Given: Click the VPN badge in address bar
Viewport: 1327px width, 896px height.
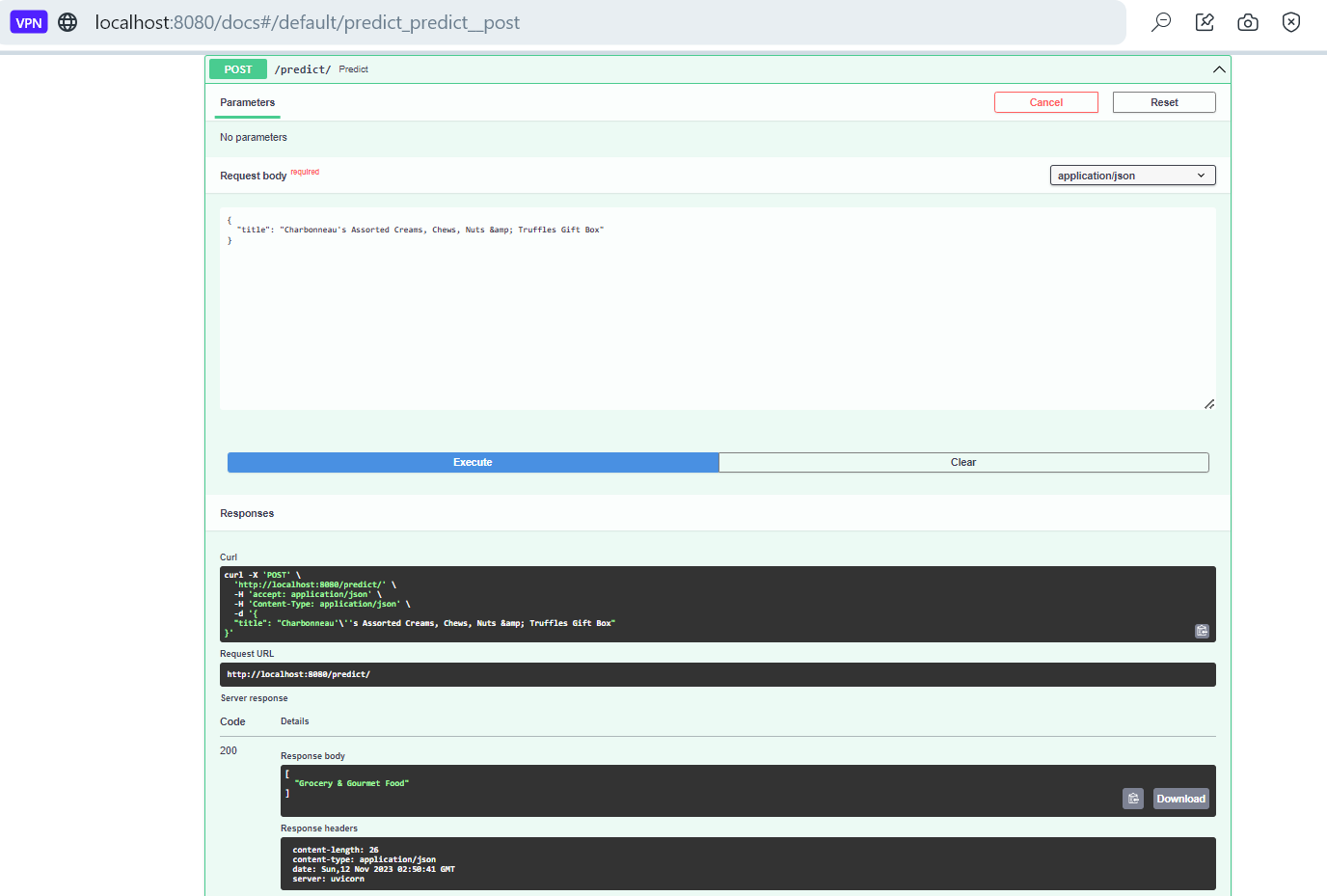Looking at the screenshot, I should [29, 22].
